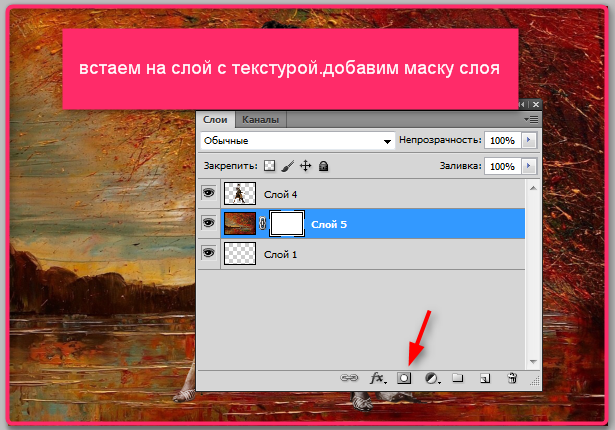Lock transparent pixels icon
Viewport: 615px width, 430px height.
269,166
